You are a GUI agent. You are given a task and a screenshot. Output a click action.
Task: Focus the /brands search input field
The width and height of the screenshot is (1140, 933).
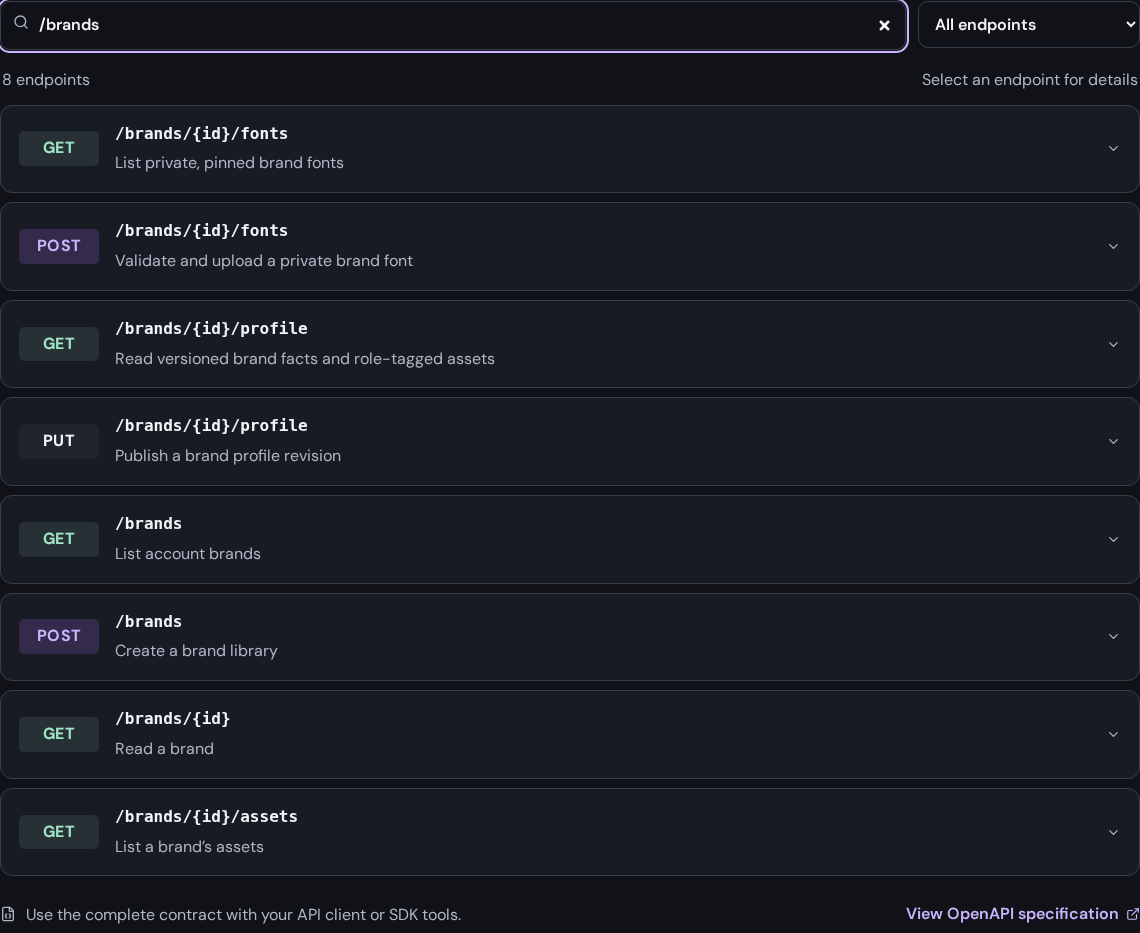[x=454, y=25]
